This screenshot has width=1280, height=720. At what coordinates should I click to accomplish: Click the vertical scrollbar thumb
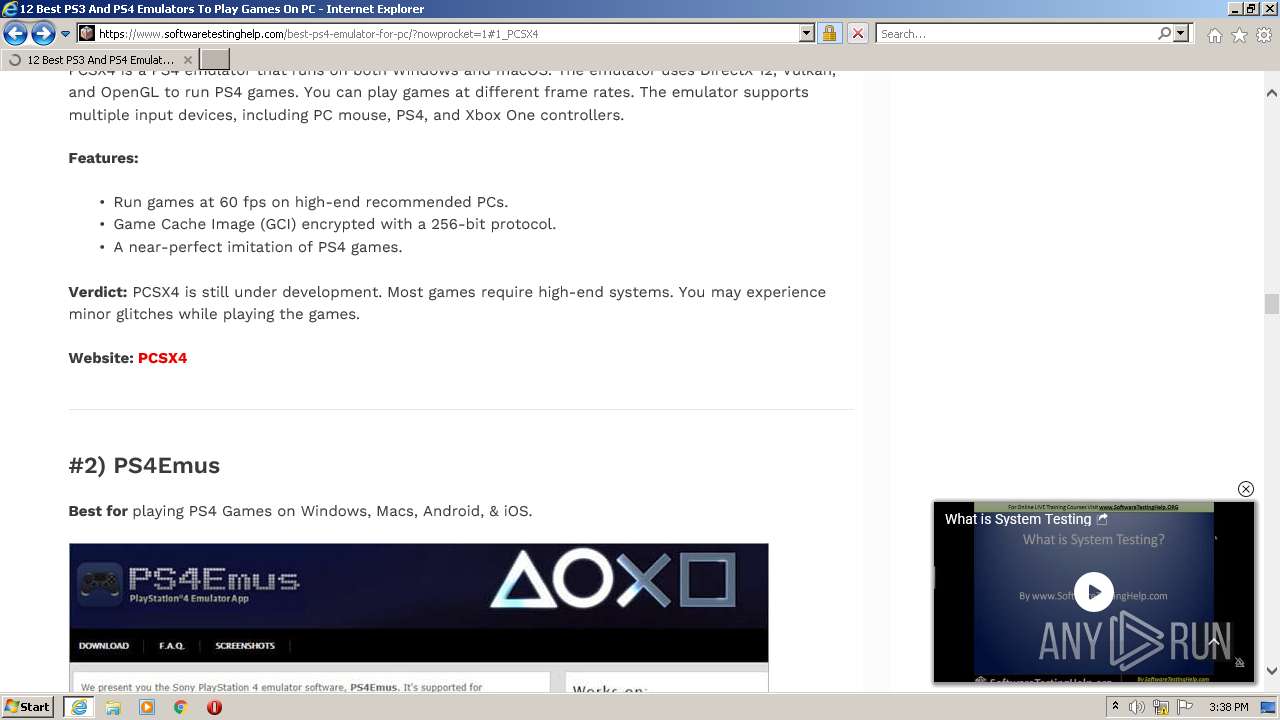click(x=1272, y=304)
